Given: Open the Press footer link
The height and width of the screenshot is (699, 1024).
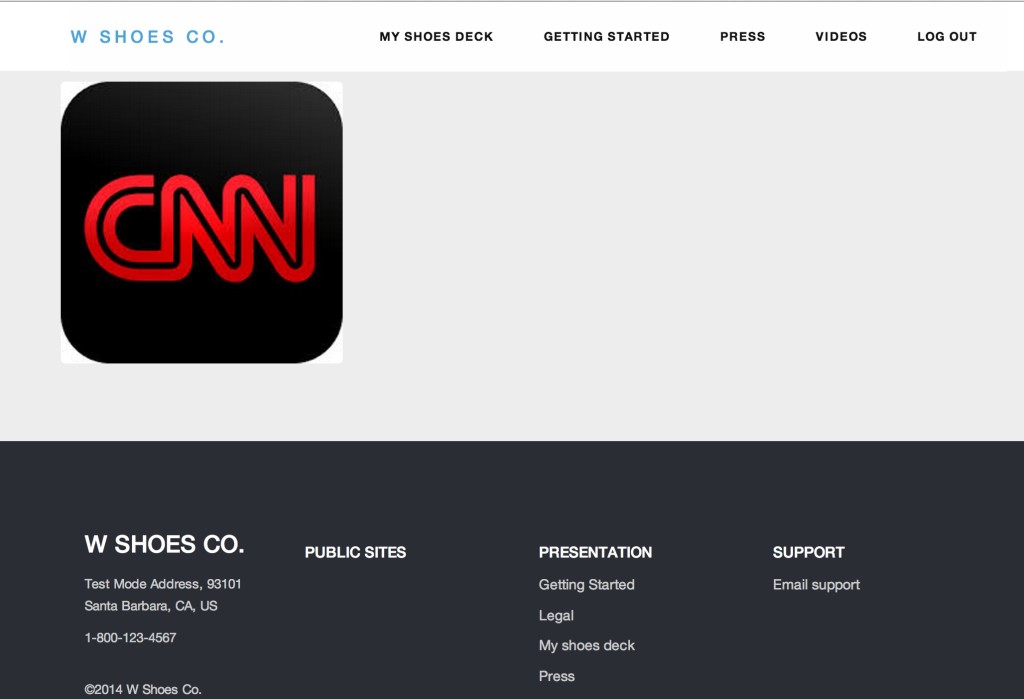Looking at the screenshot, I should click(556, 676).
